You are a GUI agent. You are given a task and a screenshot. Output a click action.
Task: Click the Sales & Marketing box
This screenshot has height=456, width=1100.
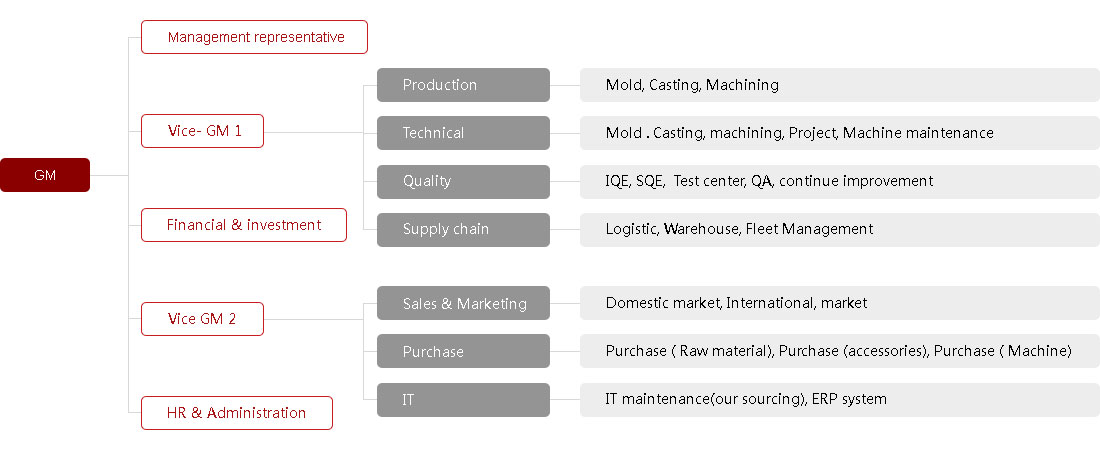point(463,303)
